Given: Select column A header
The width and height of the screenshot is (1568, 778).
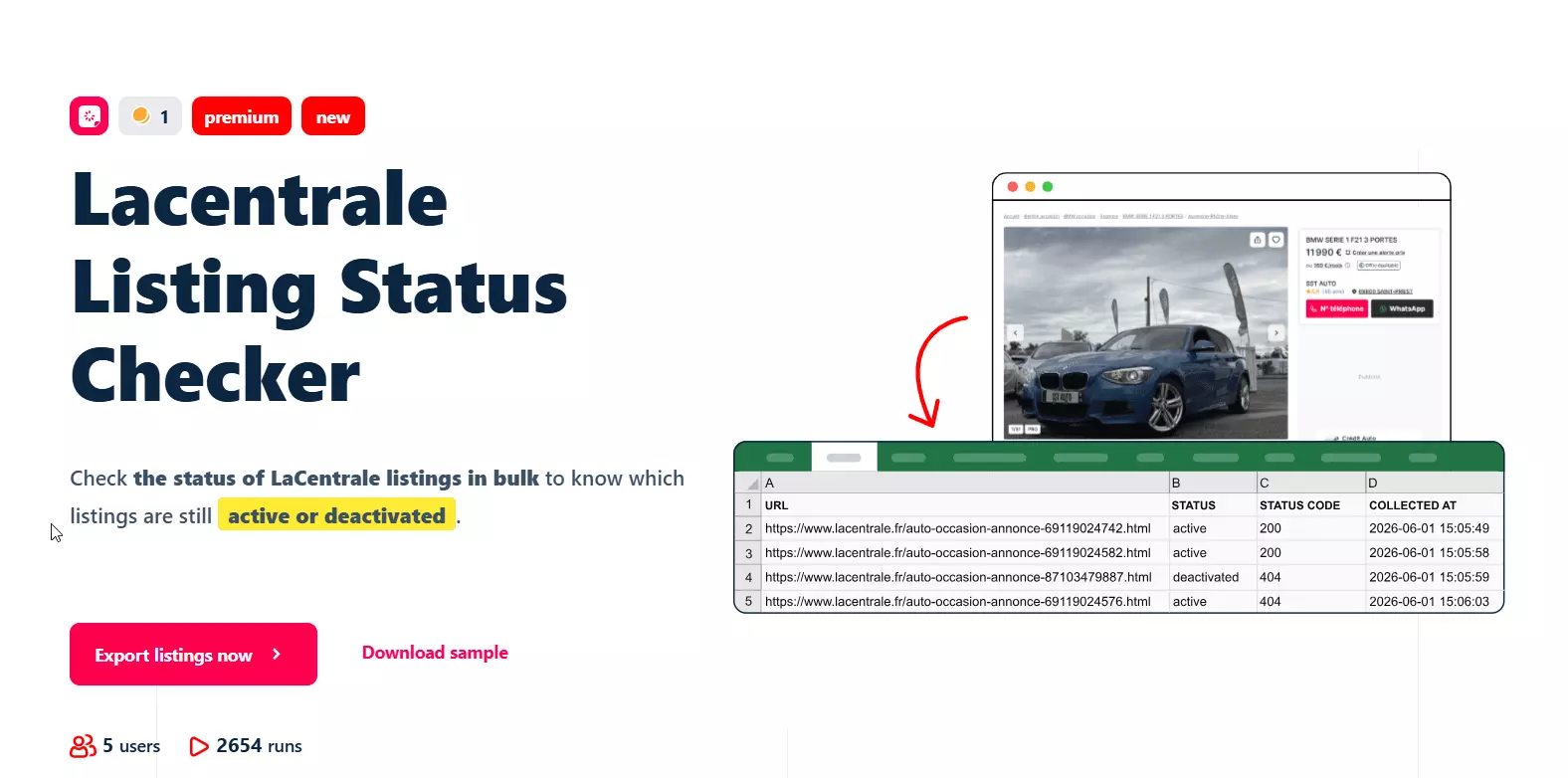Looking at the screenshot, I should 964,483.
